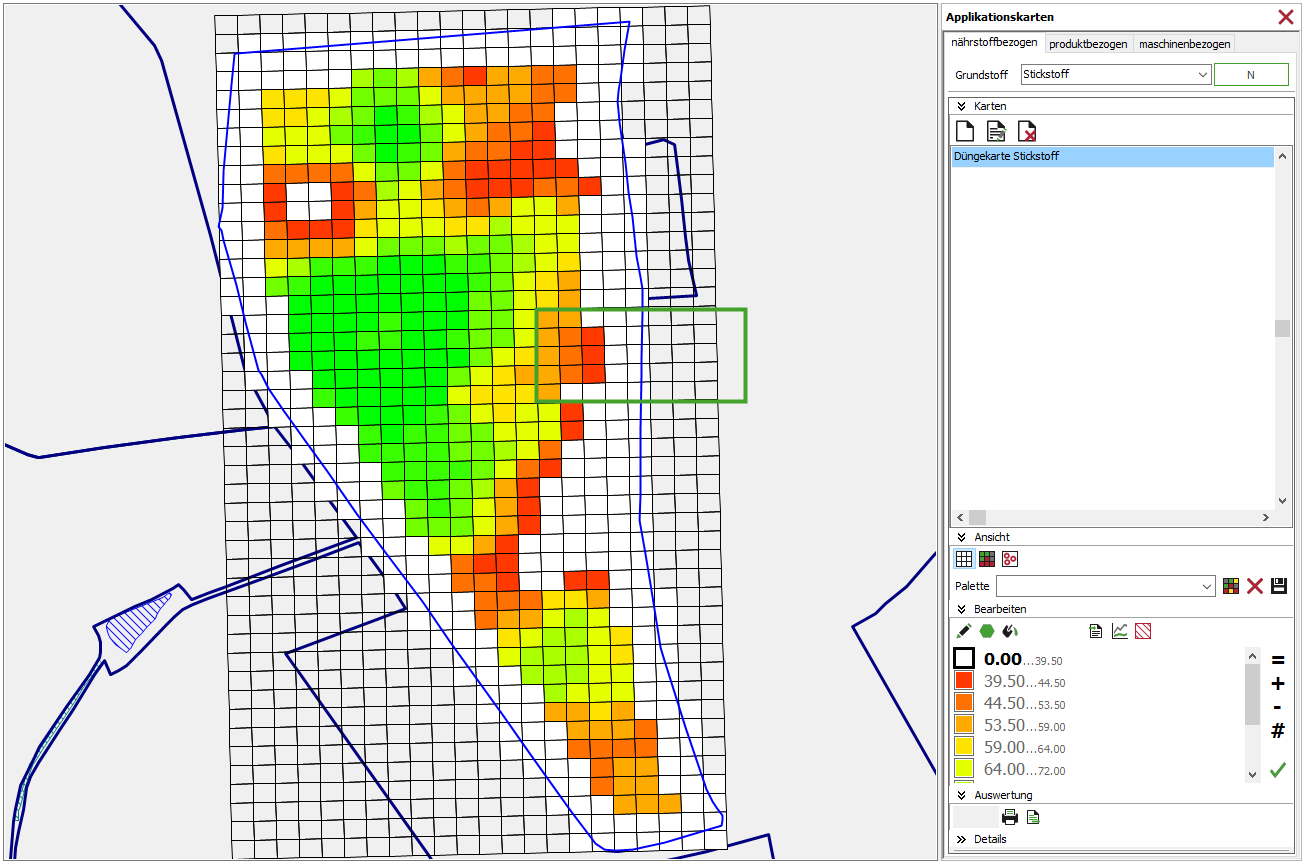
Task: Click the delete map icon with red X
Action: pyautogui.click(x=1026, y=131)
